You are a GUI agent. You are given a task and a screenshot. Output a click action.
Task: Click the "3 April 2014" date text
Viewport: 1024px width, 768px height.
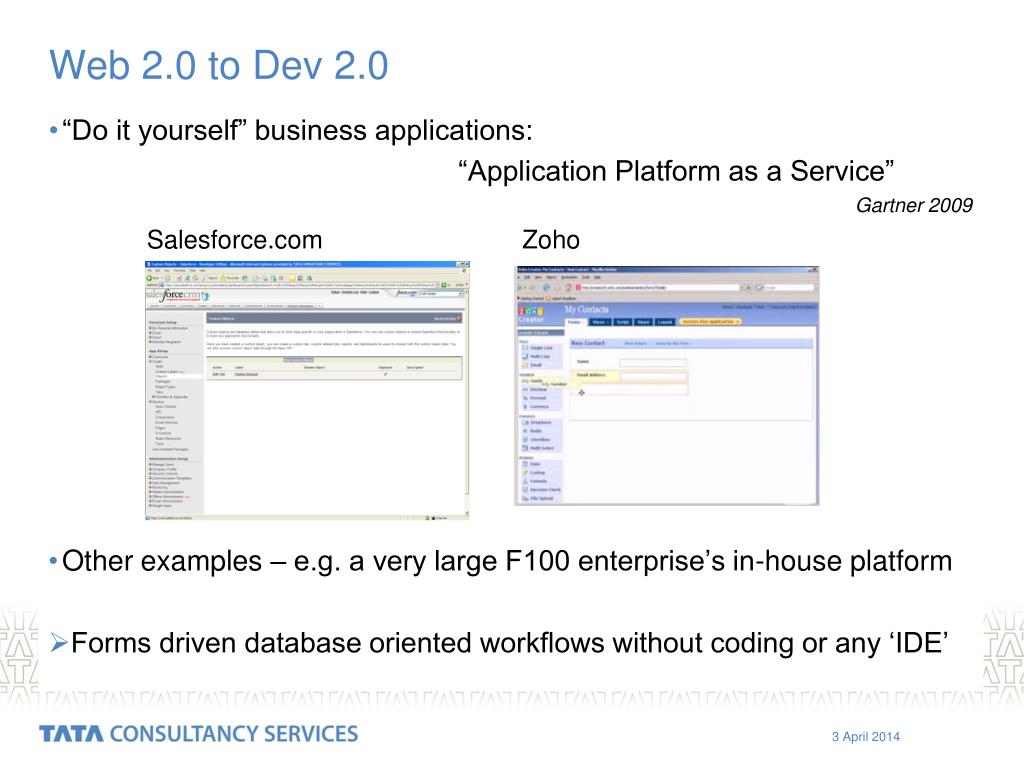(x=865, y=737)
